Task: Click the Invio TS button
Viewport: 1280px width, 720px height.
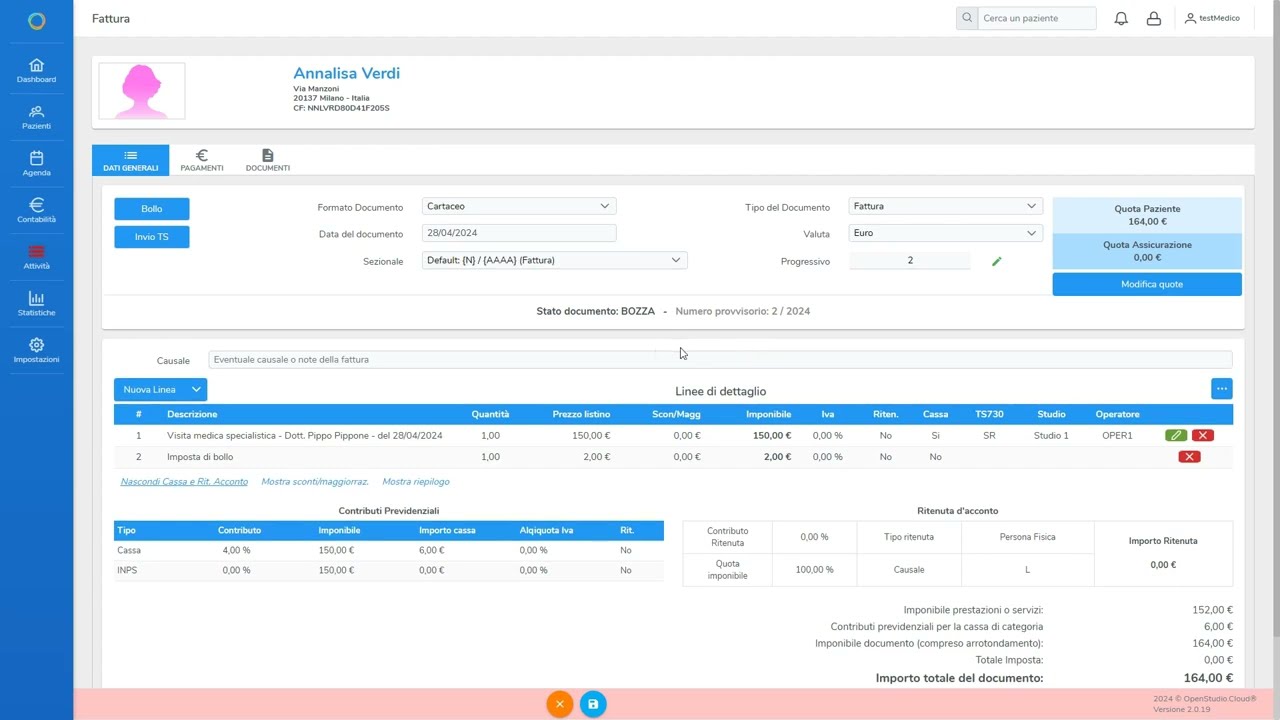Action: [x=152, y=237]
